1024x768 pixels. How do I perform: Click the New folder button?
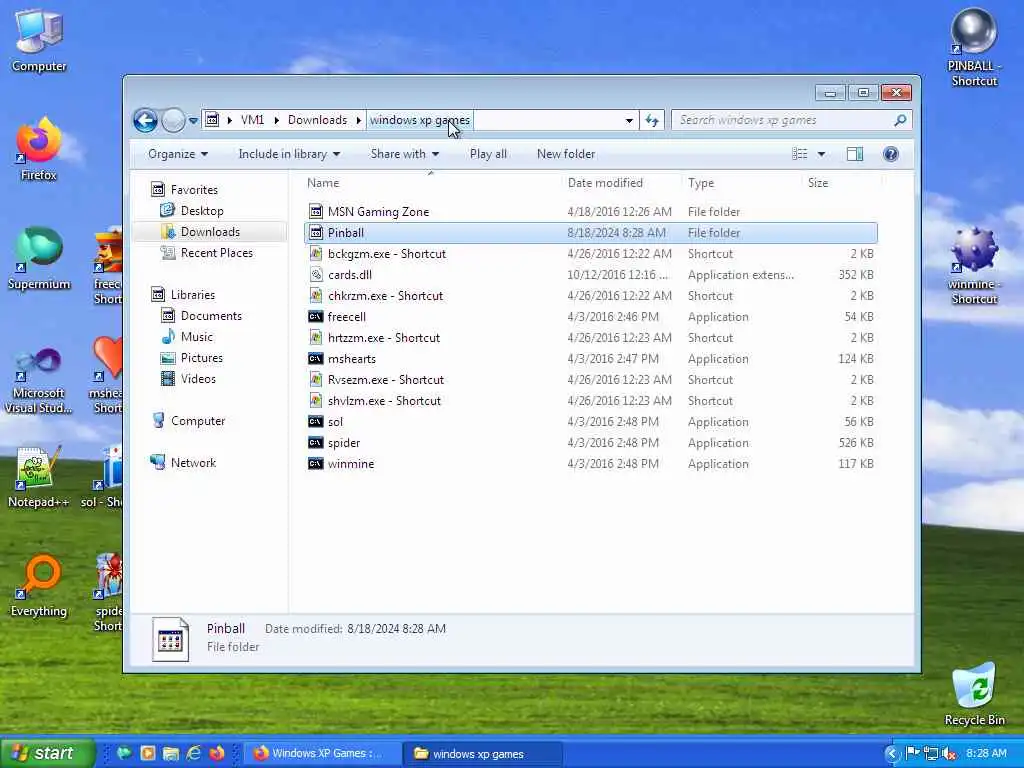click(566, 154)
